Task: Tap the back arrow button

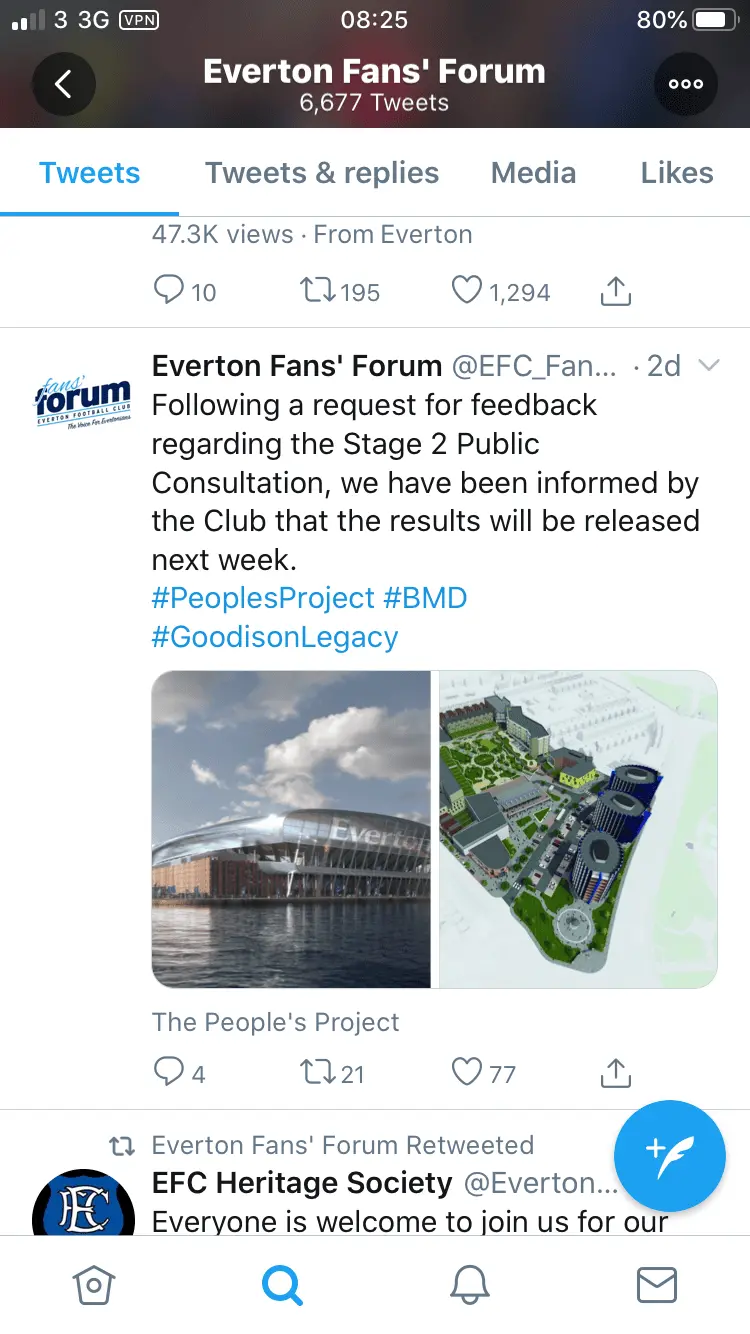Action: (64, 84)
